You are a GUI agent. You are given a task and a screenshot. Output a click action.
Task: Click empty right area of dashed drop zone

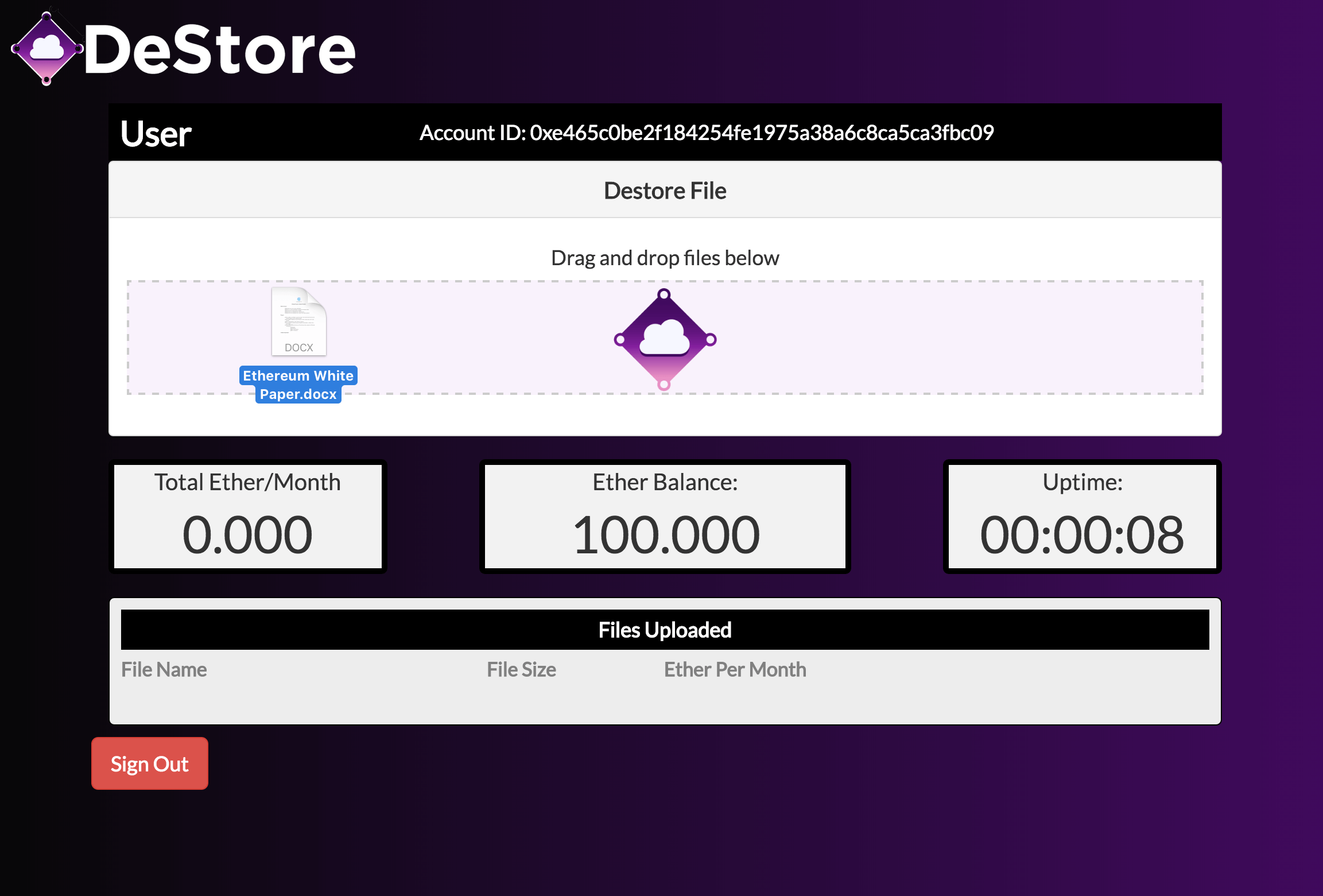coord(976,338)
